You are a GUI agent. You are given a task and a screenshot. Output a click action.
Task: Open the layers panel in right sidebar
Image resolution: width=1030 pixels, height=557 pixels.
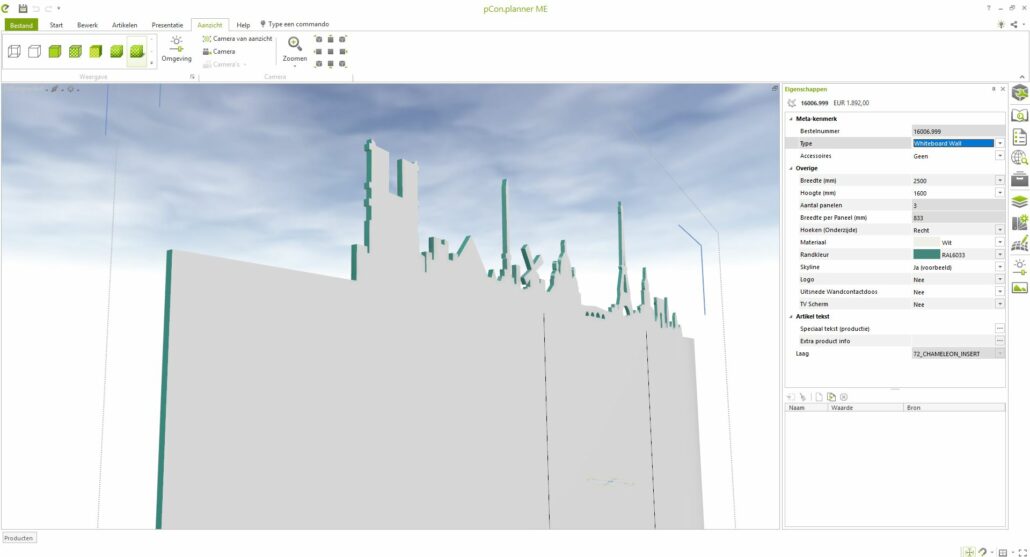tap(1019, 201)
